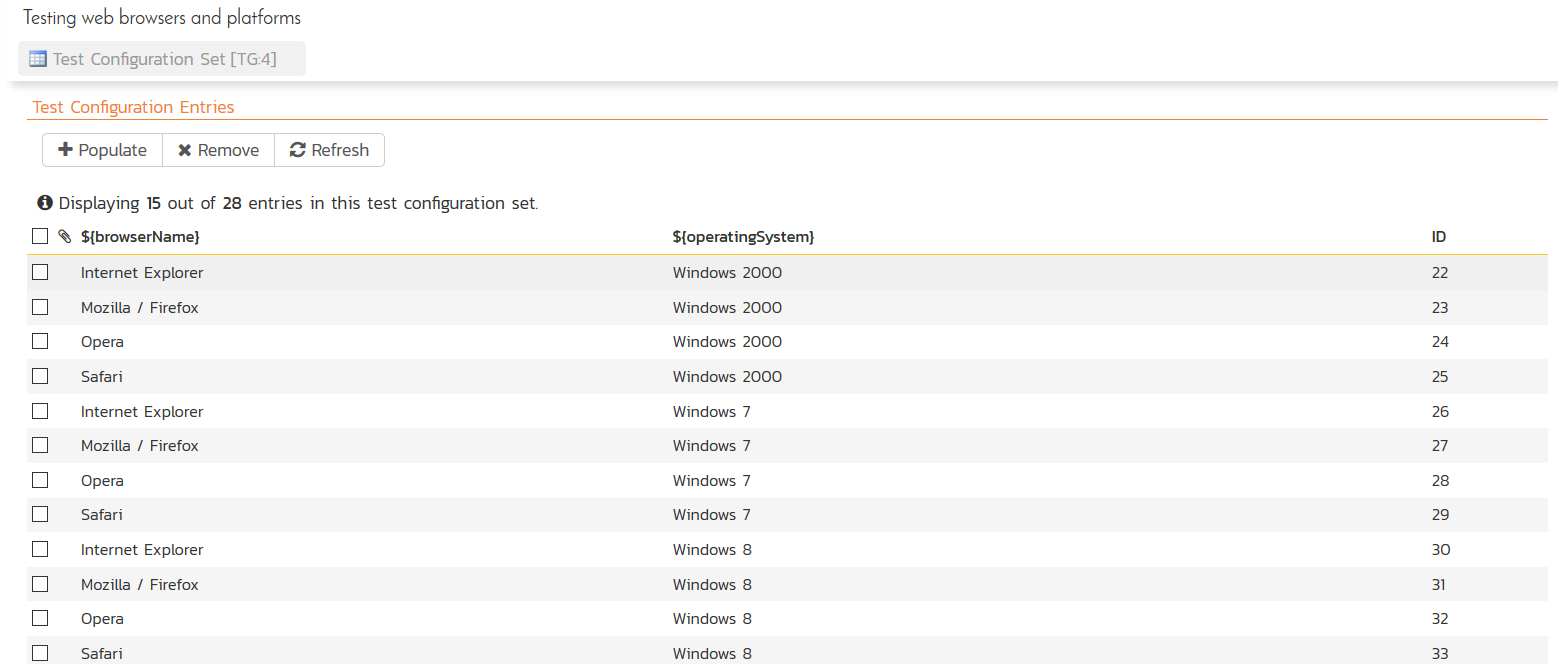Viewport: 1558px width, 664px height.
Task: Select checkbox for Mozilla / Firefox Windows 2000
Action: click(40, 307)
